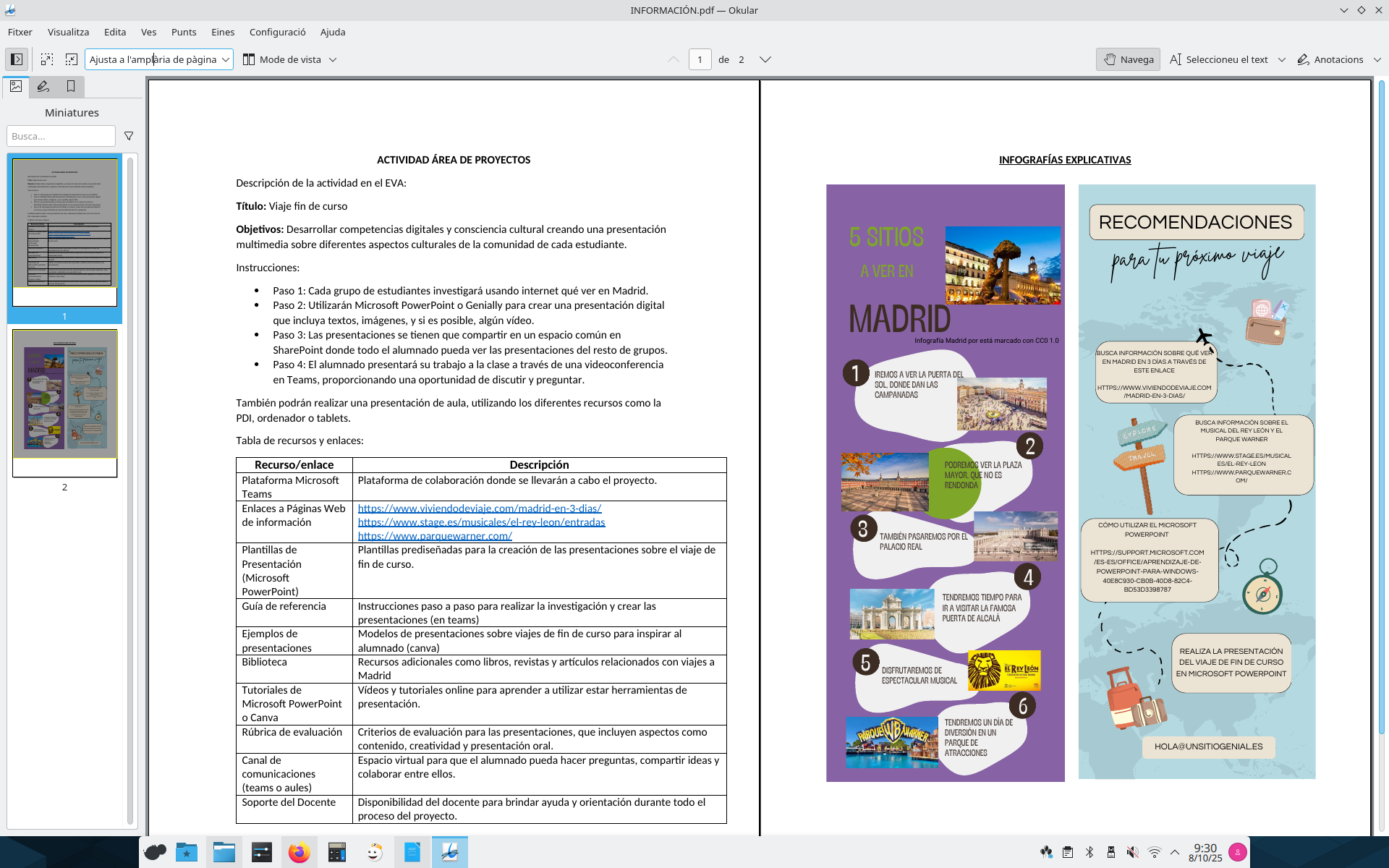The width and height of the screenshot is (1389, 868).
Task: Open the parquewarner.com link
Action: click(435, 536)
